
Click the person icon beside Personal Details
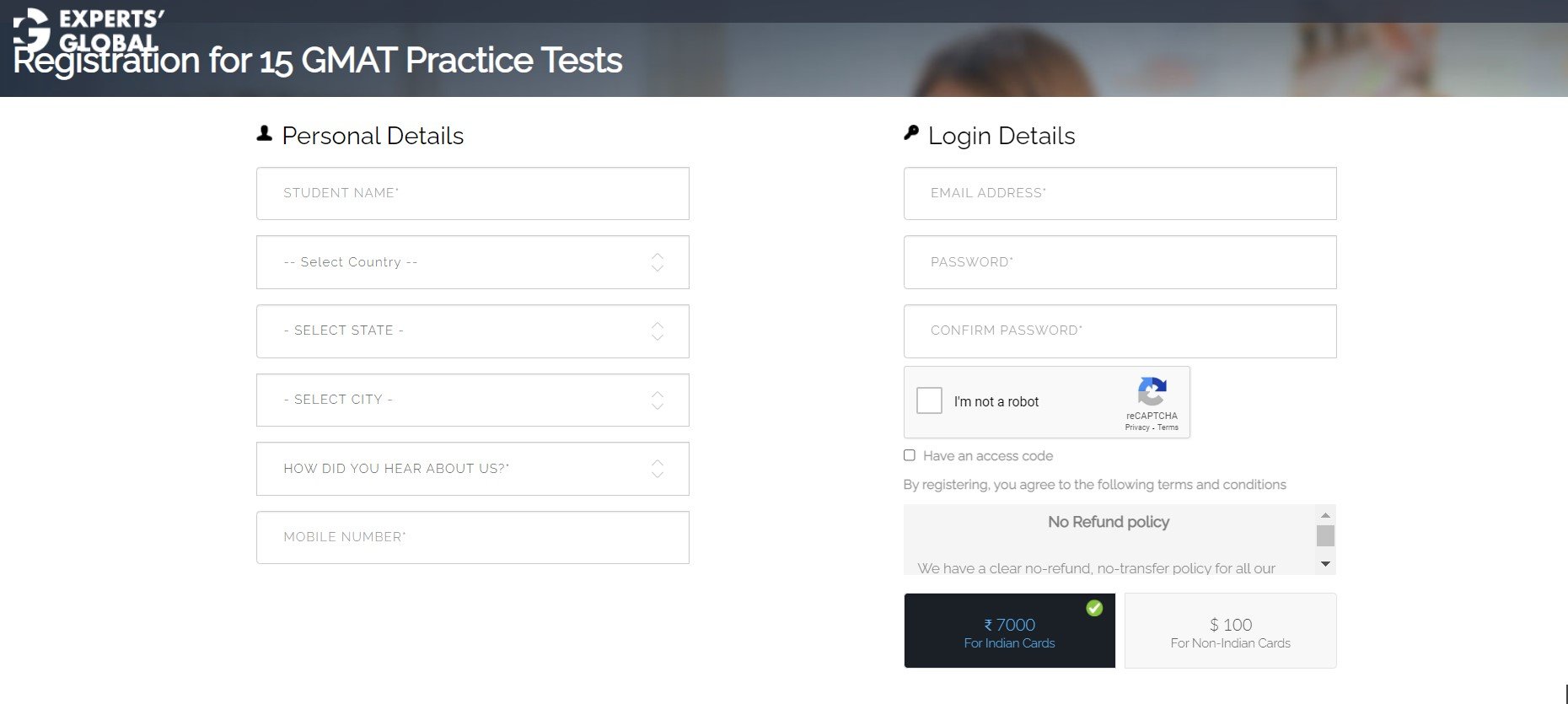coord(265,132)
